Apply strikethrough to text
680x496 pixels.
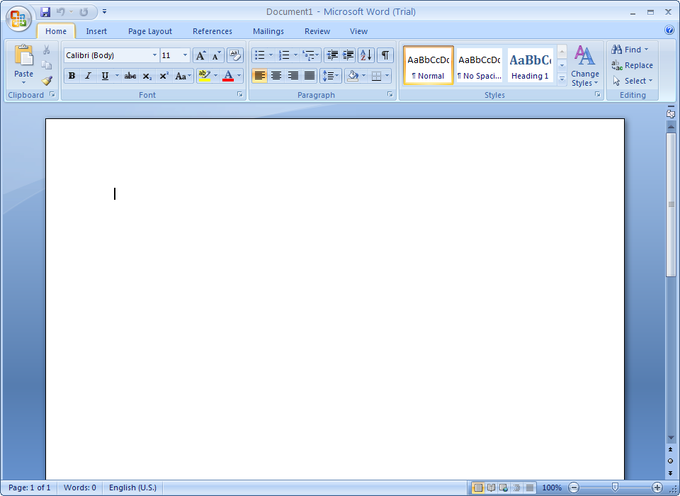pos(130,76)
